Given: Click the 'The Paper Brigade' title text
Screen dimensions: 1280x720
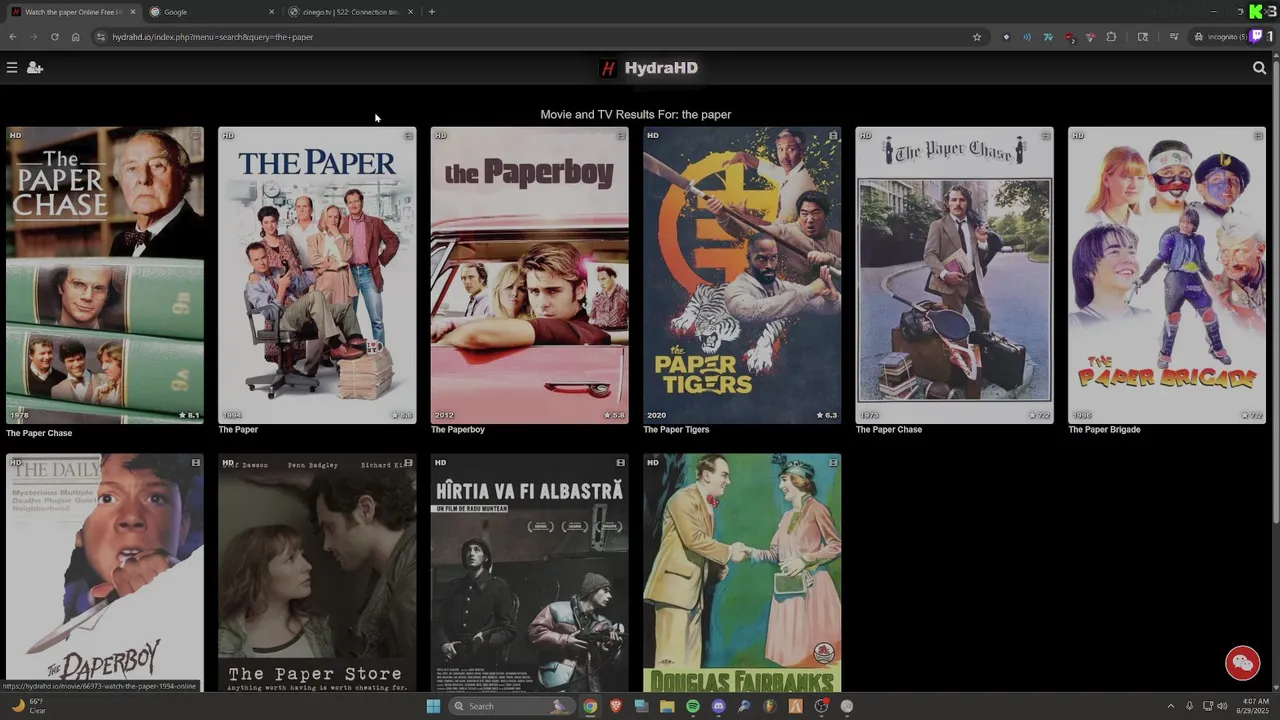Looking at the screenshot, I should 1104,430.
